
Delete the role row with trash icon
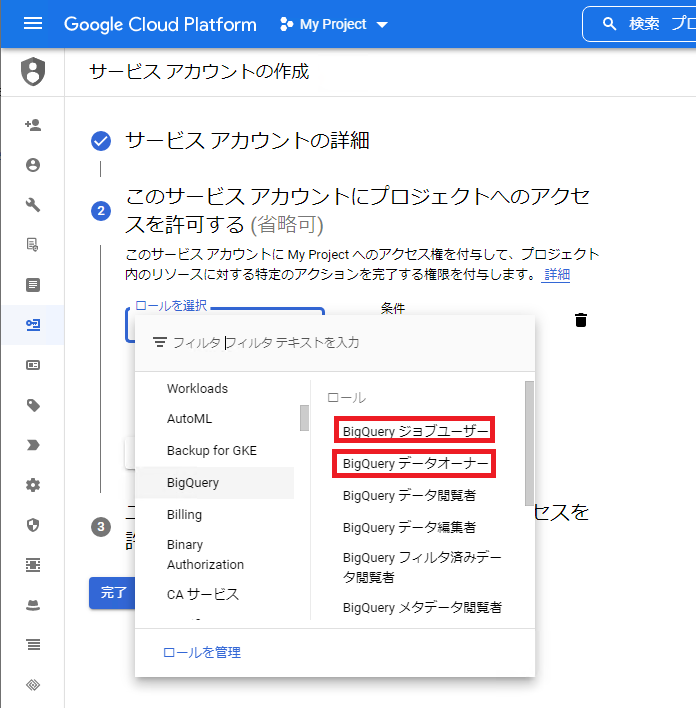pos(581,320)
